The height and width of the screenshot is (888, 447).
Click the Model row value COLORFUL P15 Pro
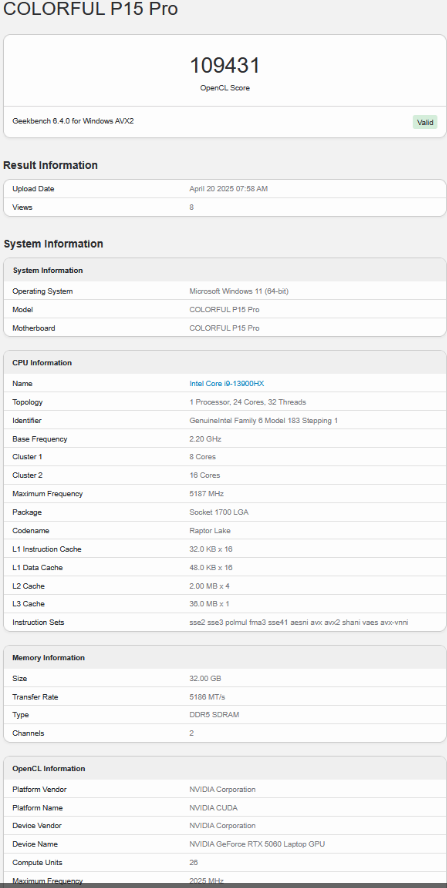(224, 310)
